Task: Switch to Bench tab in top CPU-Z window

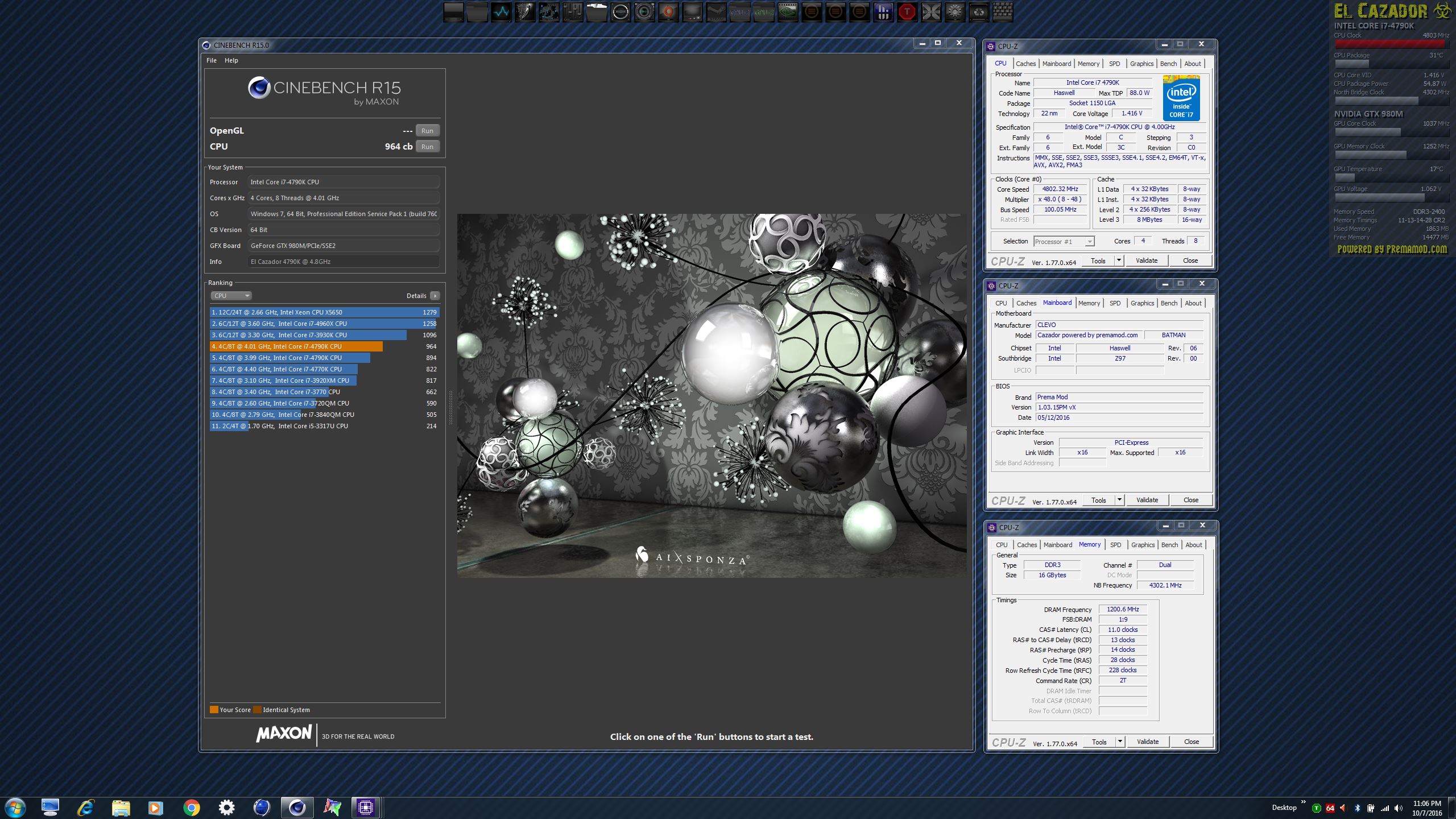Action: [1168, 64]
